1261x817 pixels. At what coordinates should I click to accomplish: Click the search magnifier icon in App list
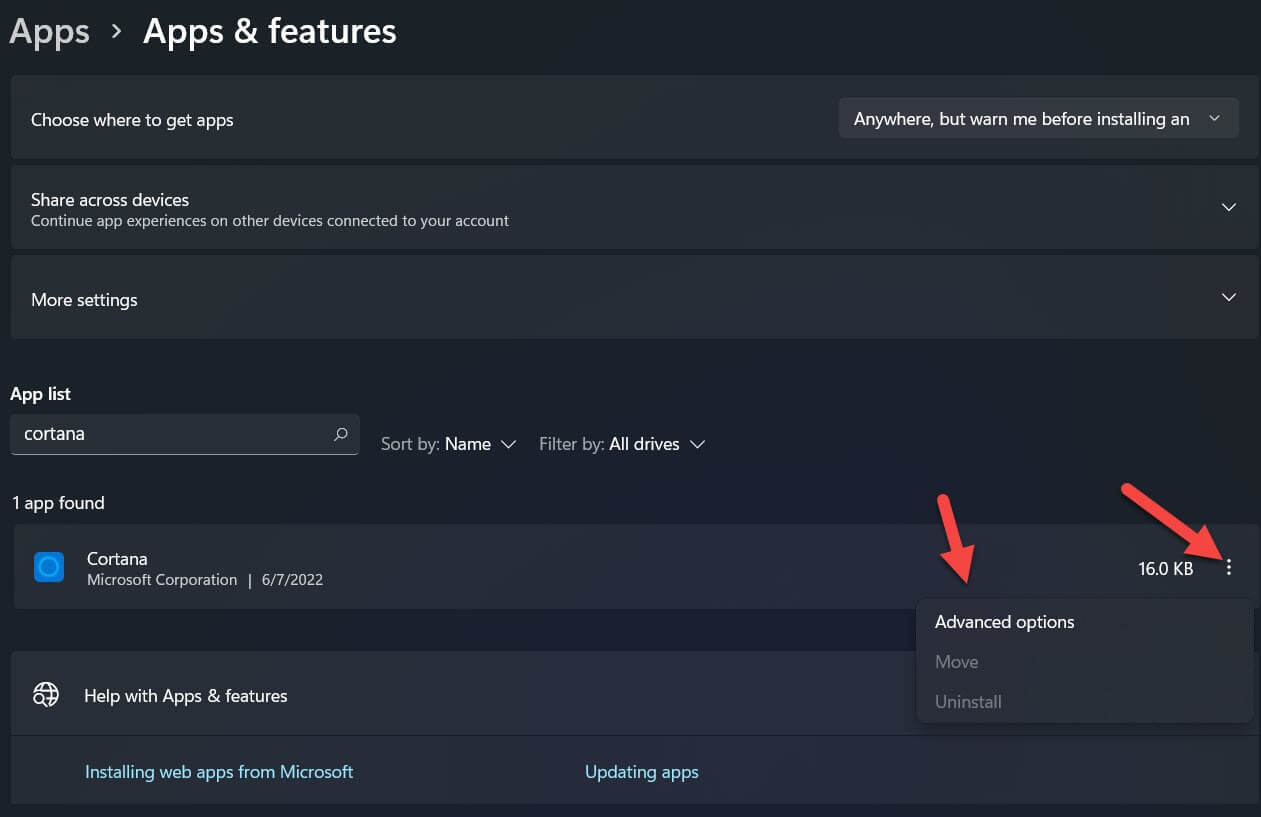pyautogui.click(x=341, y=434)
